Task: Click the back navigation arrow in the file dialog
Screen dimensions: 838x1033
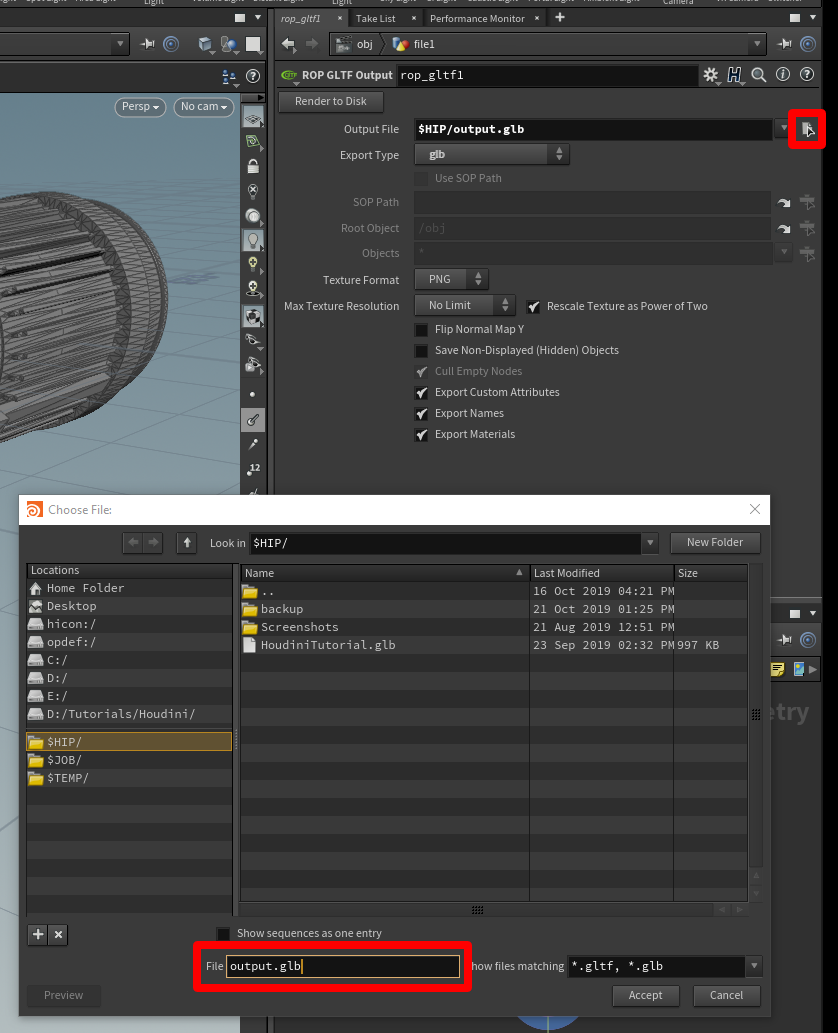Action: click(x=135, y=542)
